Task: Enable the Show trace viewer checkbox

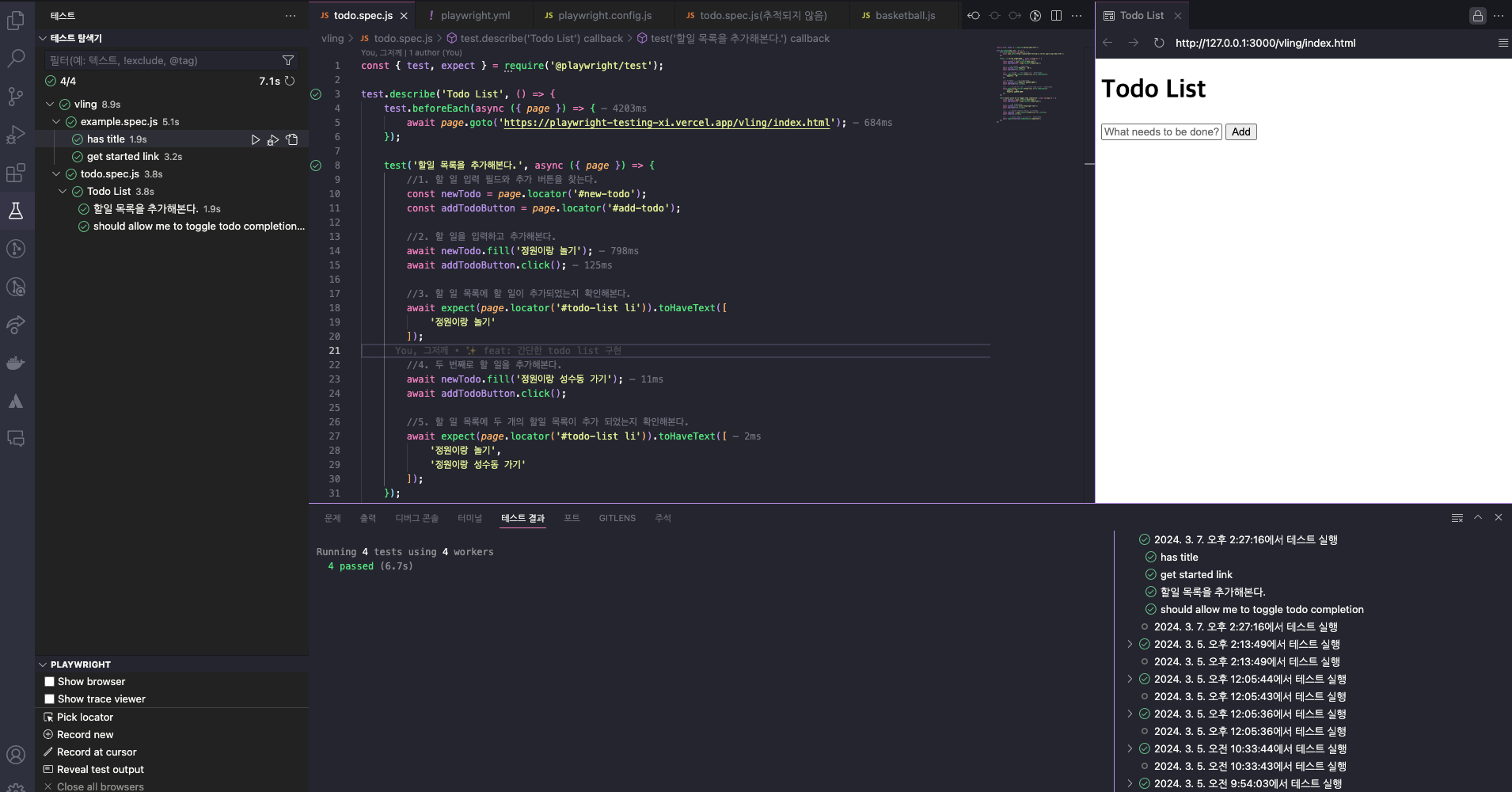Action: coord(49,699)
